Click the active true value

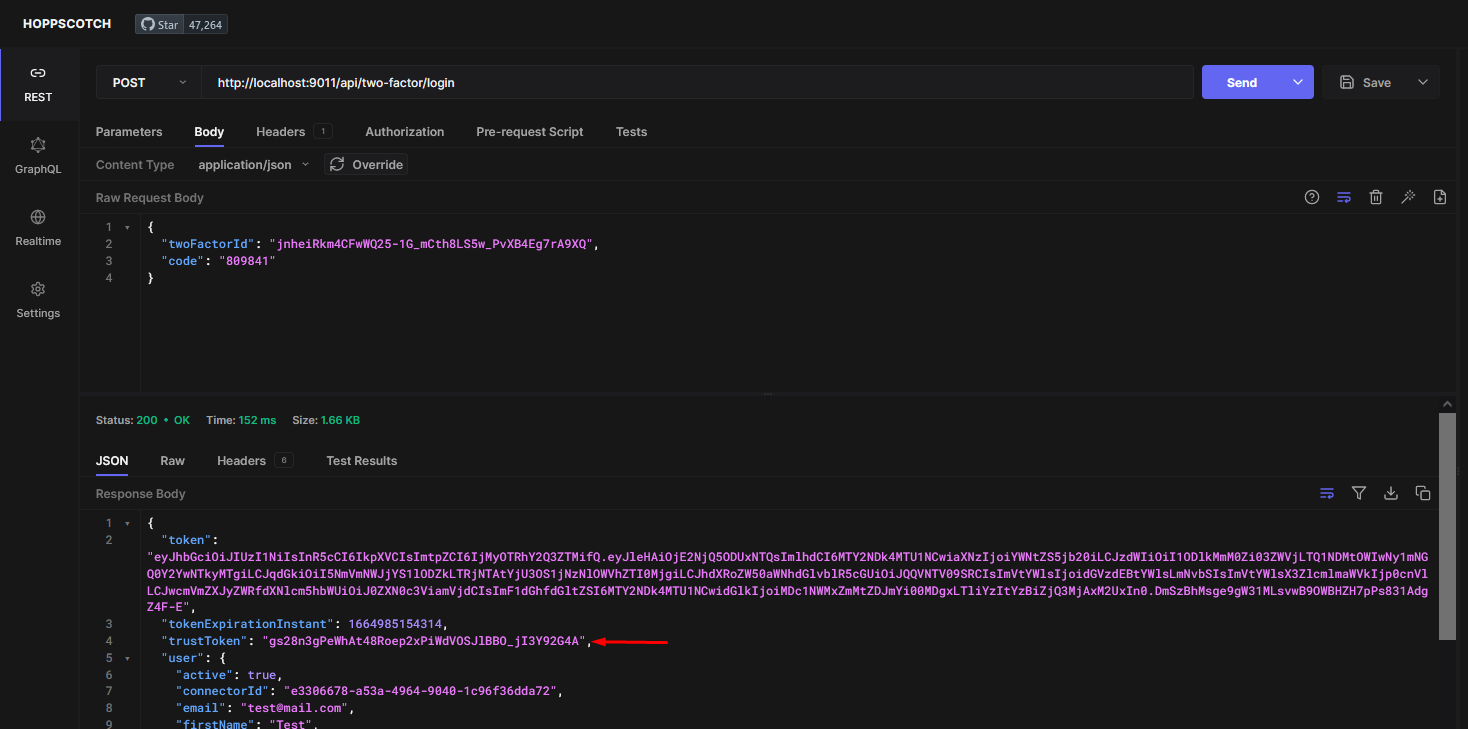point(263,675)
